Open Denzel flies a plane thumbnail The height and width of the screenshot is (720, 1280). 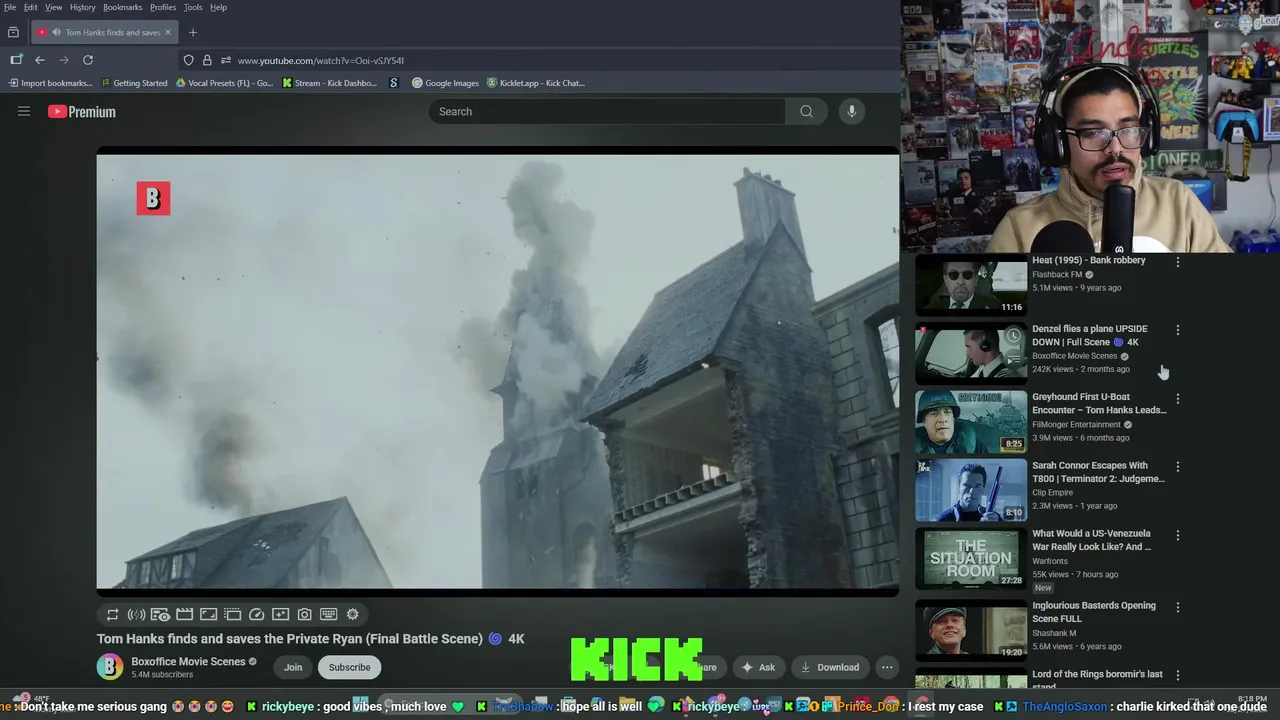pyautogui.click(x=971, y=353)
